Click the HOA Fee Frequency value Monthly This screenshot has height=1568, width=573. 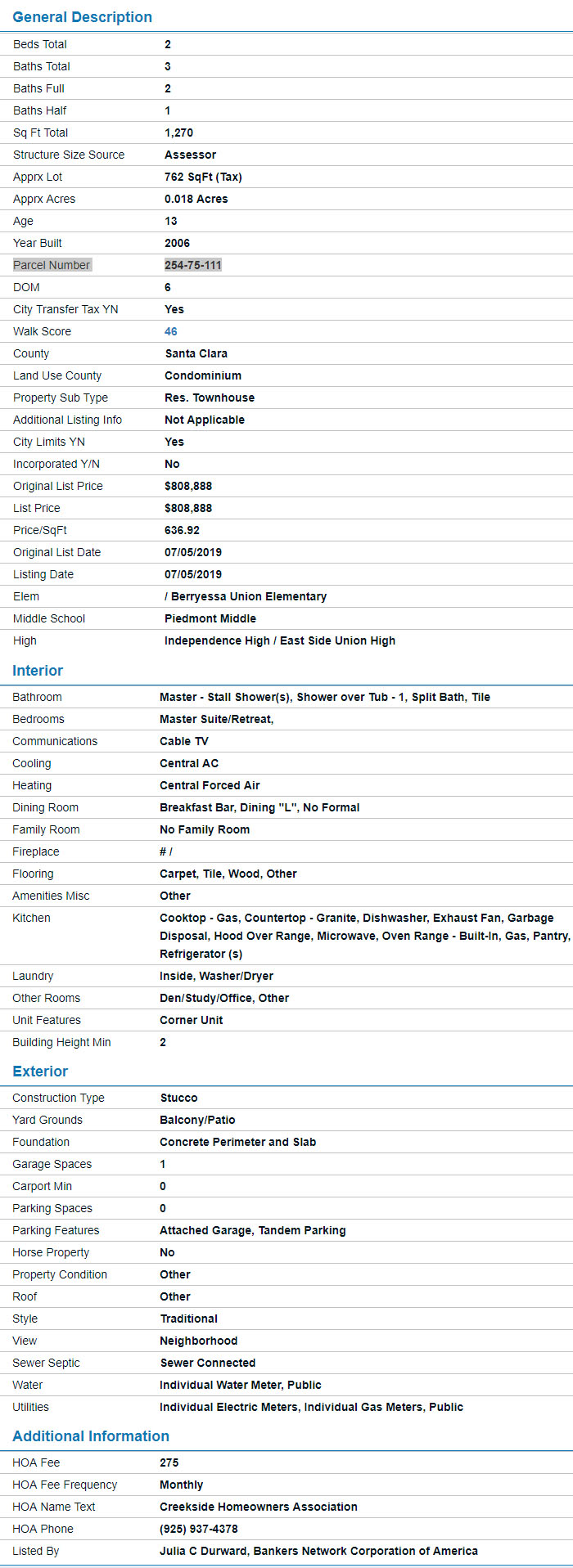coord(182,1485)
